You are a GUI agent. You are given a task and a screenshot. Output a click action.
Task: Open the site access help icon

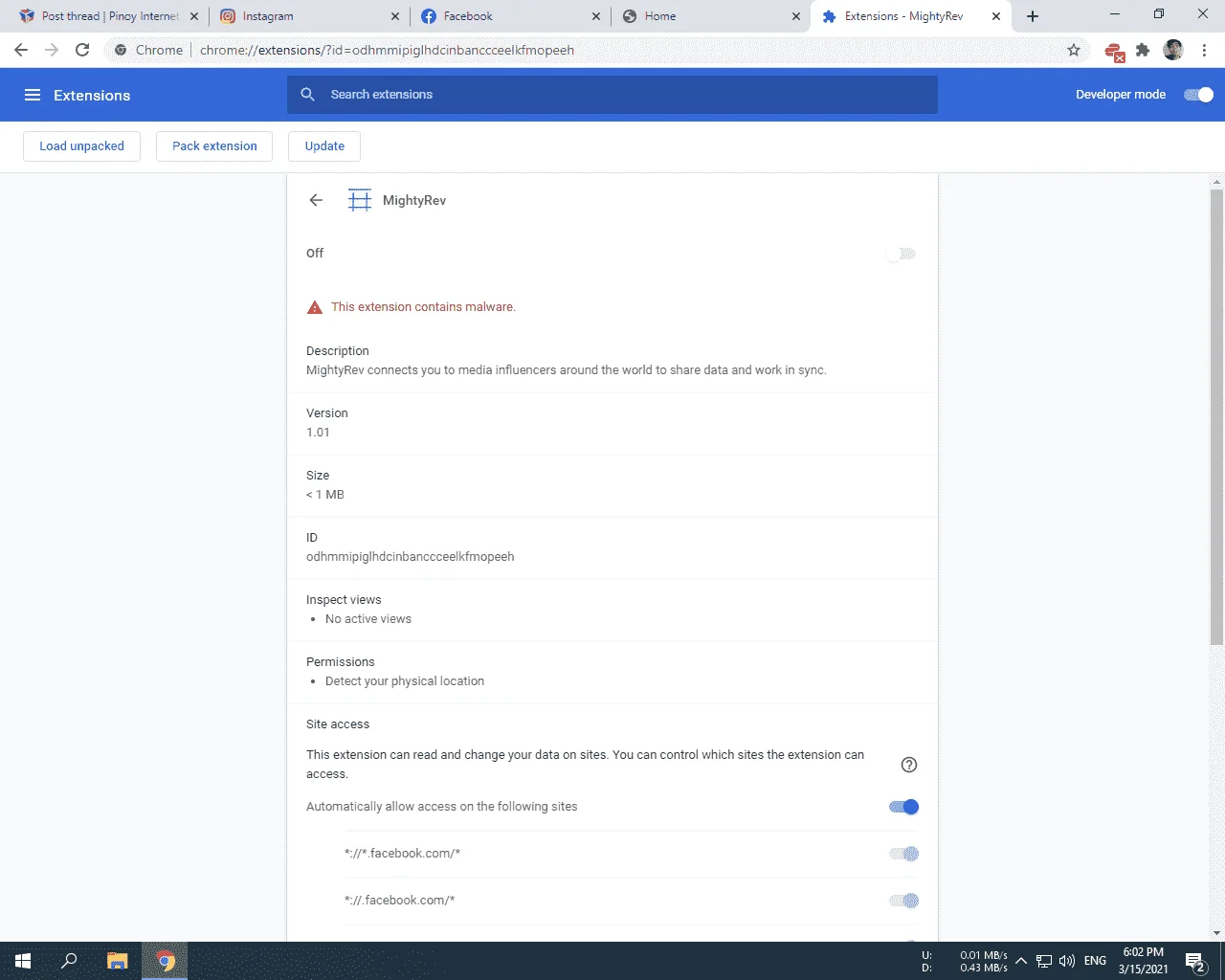[x=909, y=765]
